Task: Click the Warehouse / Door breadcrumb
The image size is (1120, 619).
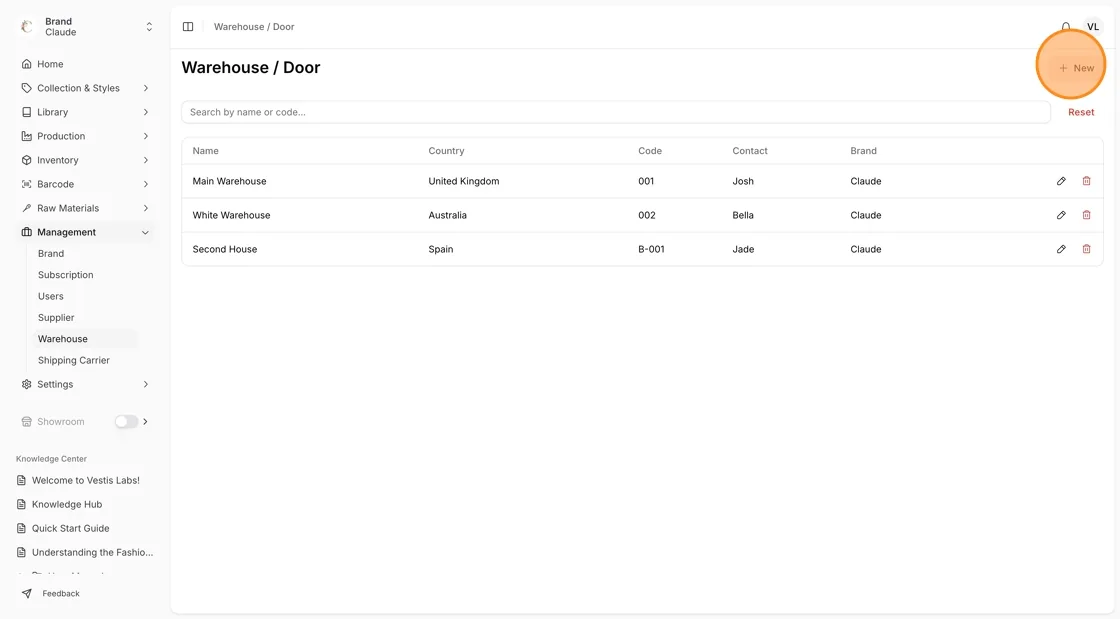Action: (x=254, y=26)
